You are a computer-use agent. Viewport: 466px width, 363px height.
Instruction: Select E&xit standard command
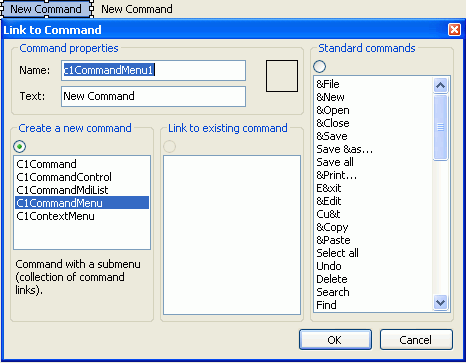pyautogui.click(x=373, y=188)
